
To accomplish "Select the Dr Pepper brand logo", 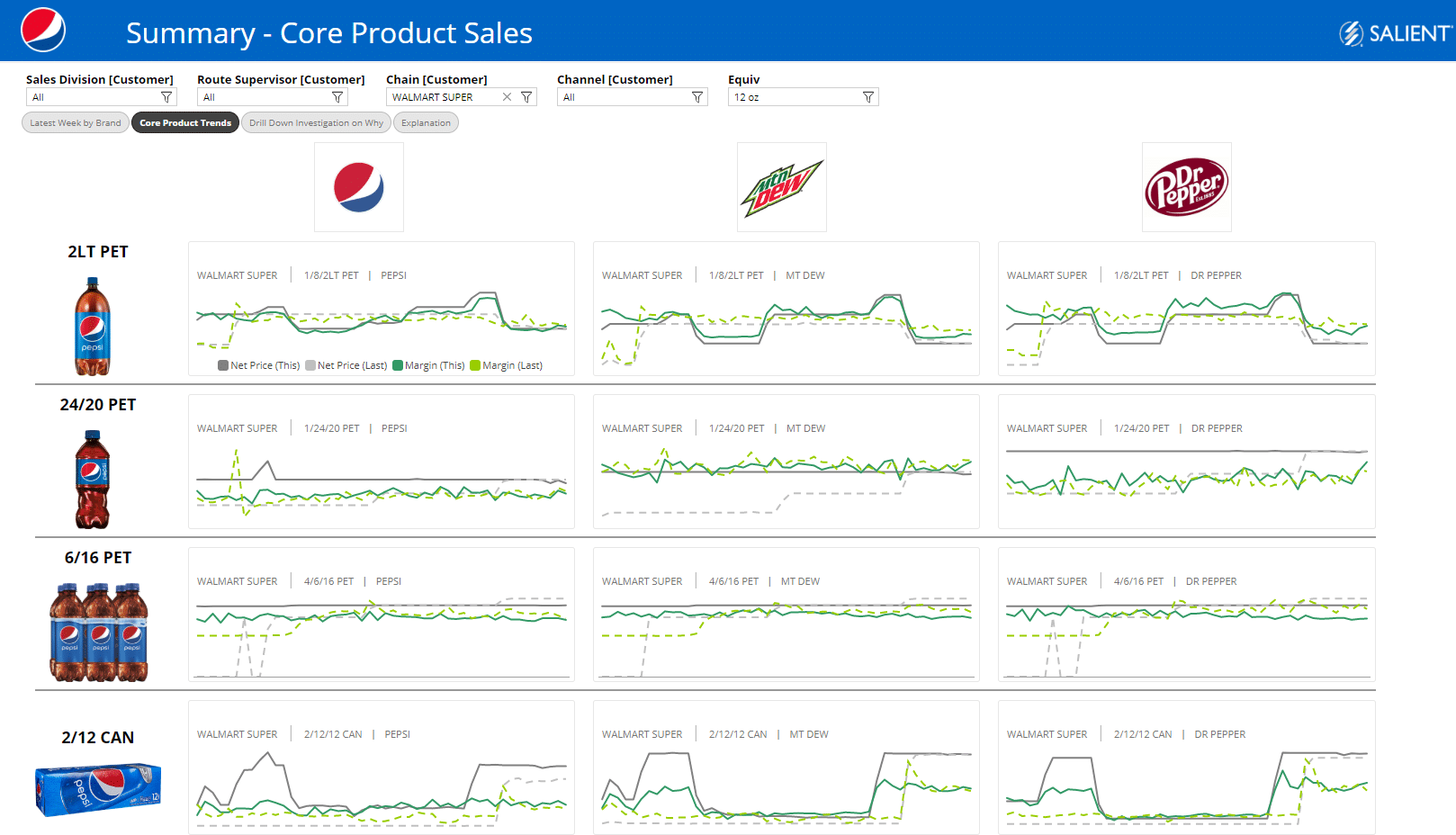I will click(1186, 187).
